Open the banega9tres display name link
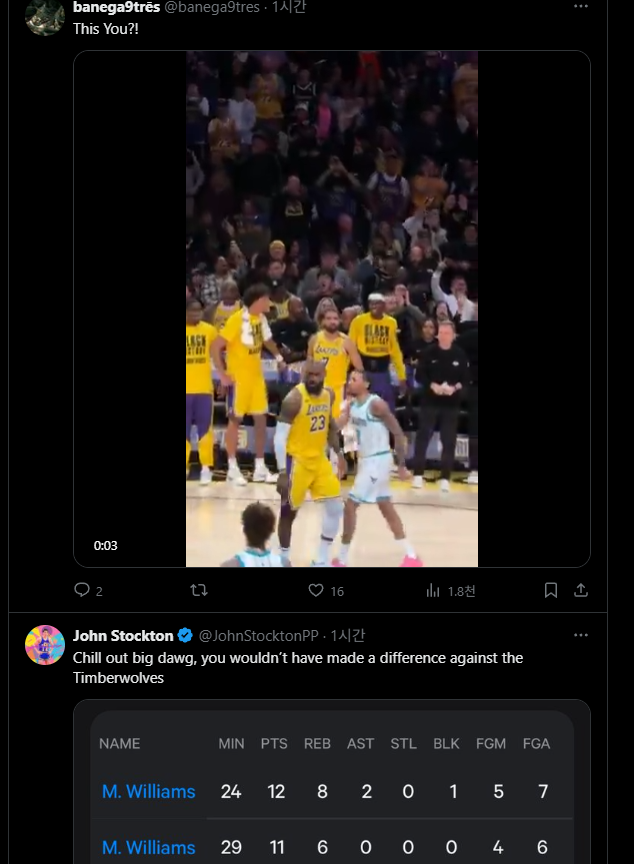The image size is (634, 864). coord(116,7)
